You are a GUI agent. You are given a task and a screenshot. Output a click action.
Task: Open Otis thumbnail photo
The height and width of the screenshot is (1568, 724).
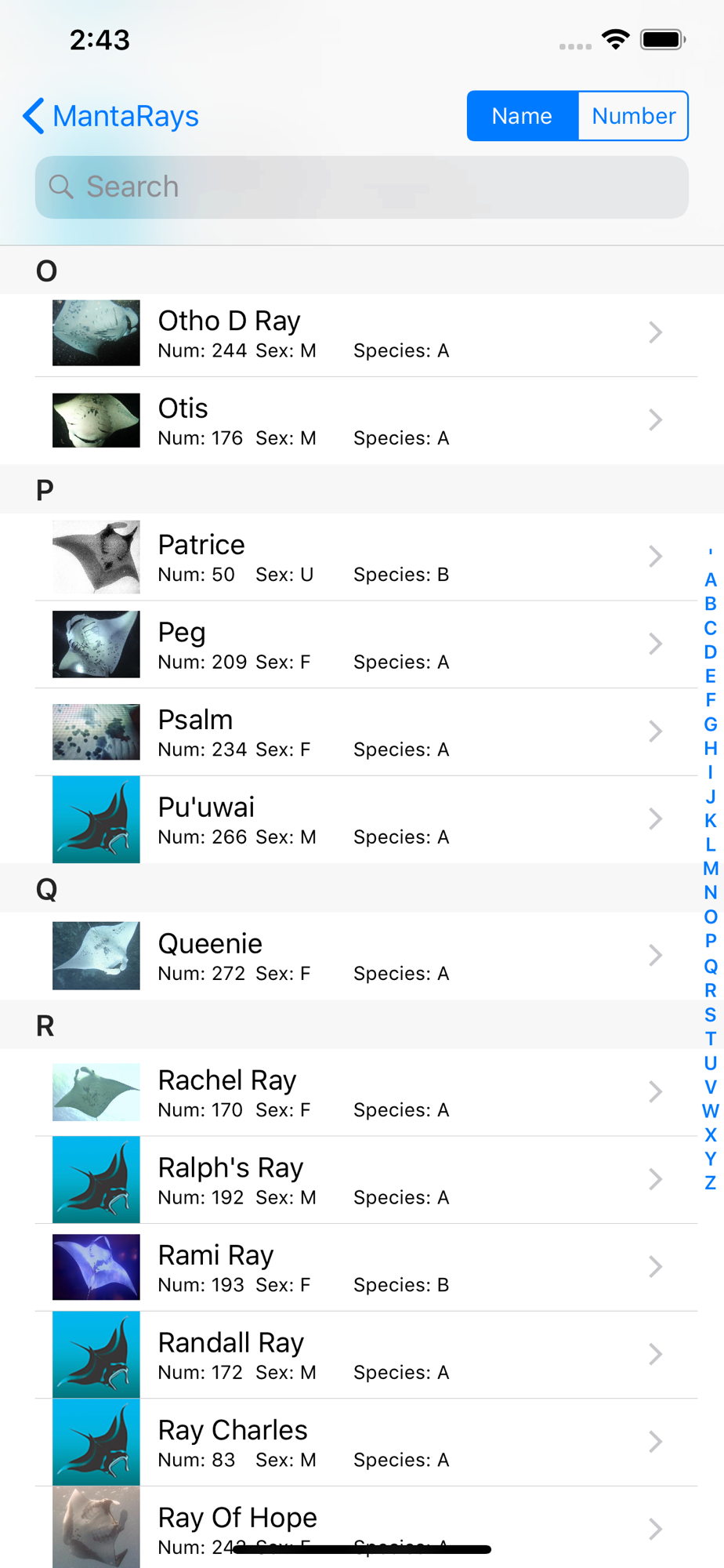[96, 420]
